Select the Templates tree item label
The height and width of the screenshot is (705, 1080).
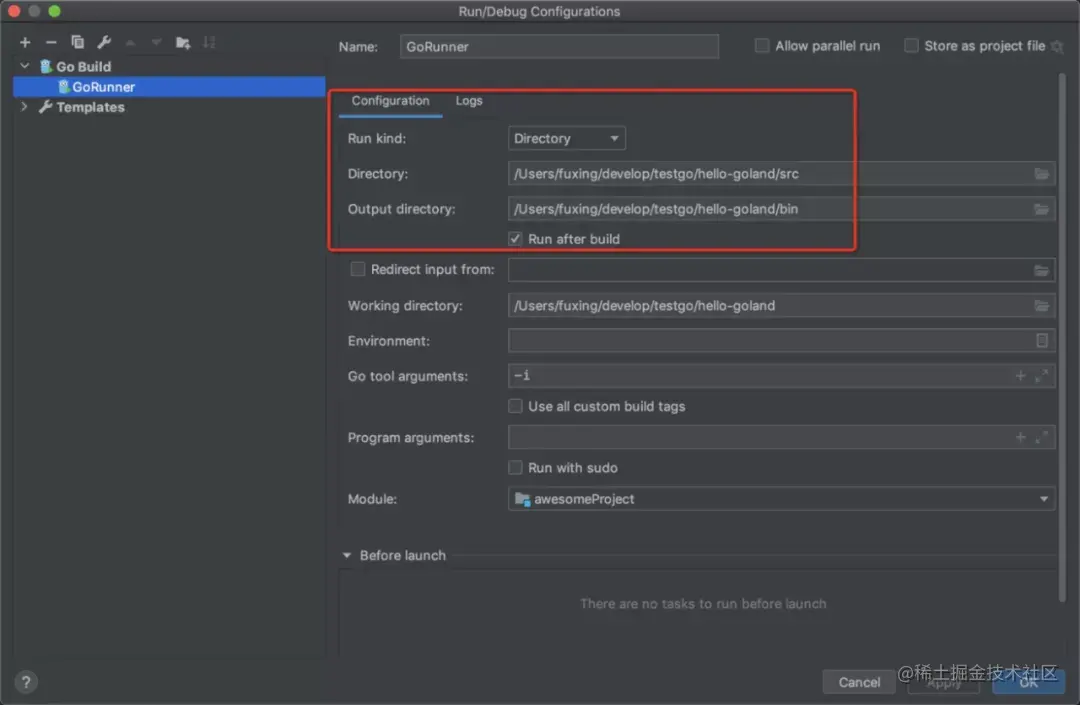90,107
